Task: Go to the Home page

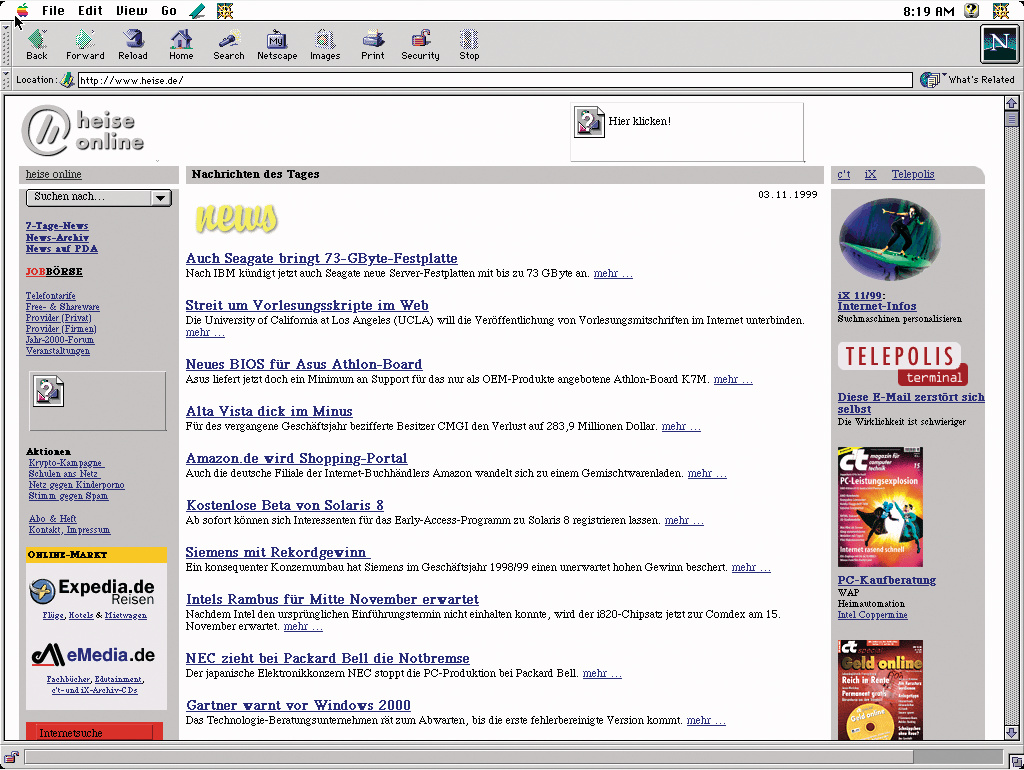Action: pyautogui.click(x=181, y=44)
